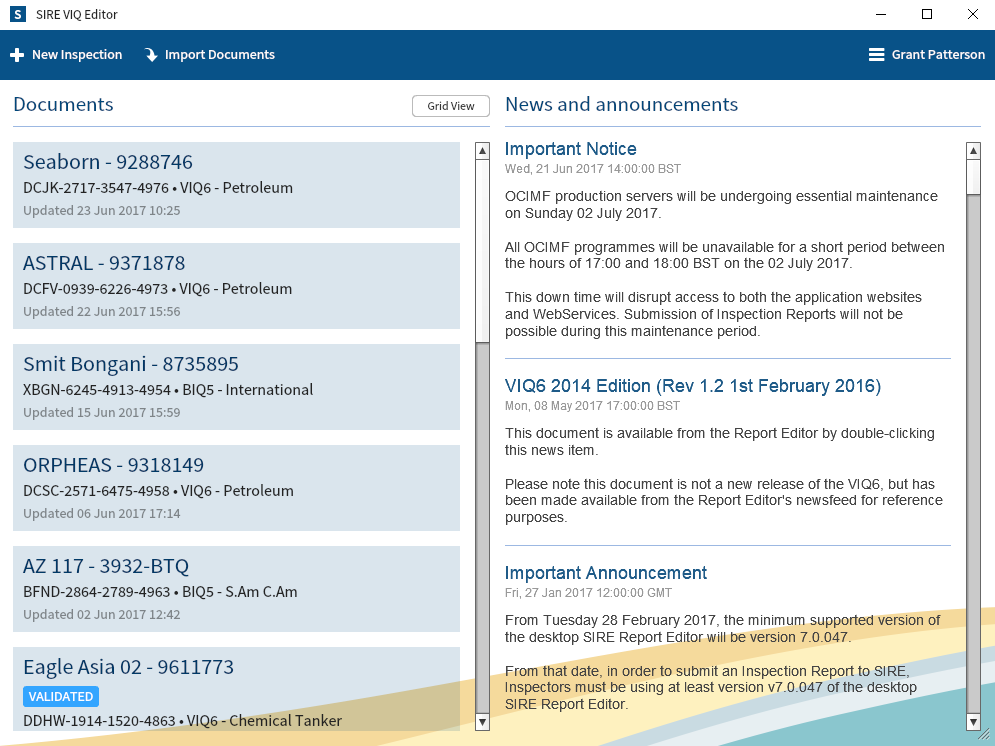Click the news panel scroll down arrow
This screenshot has width=995, height=746.
(973, 722)
